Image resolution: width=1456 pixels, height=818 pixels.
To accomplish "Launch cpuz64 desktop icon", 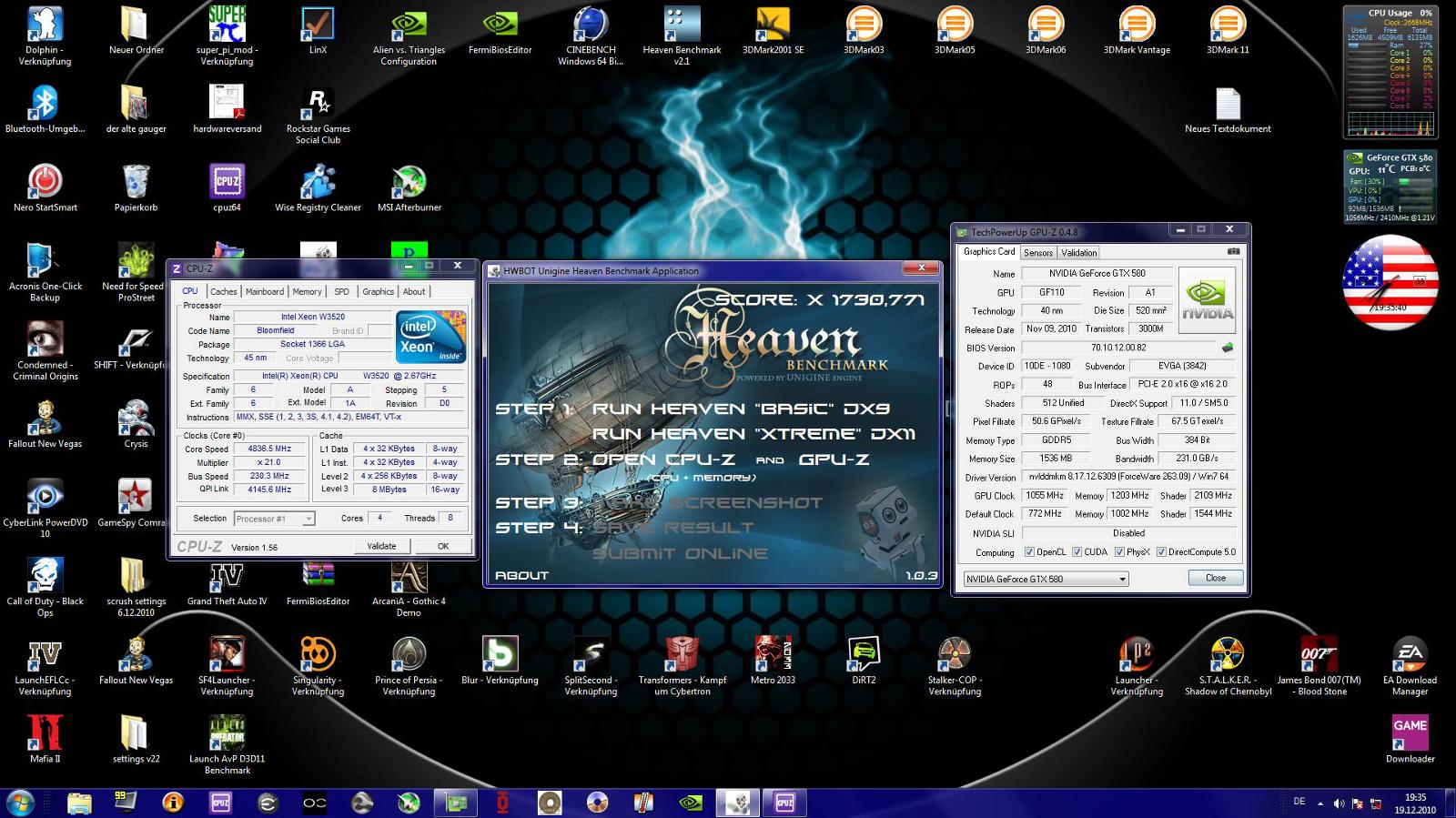I will (x=227, y=188).
